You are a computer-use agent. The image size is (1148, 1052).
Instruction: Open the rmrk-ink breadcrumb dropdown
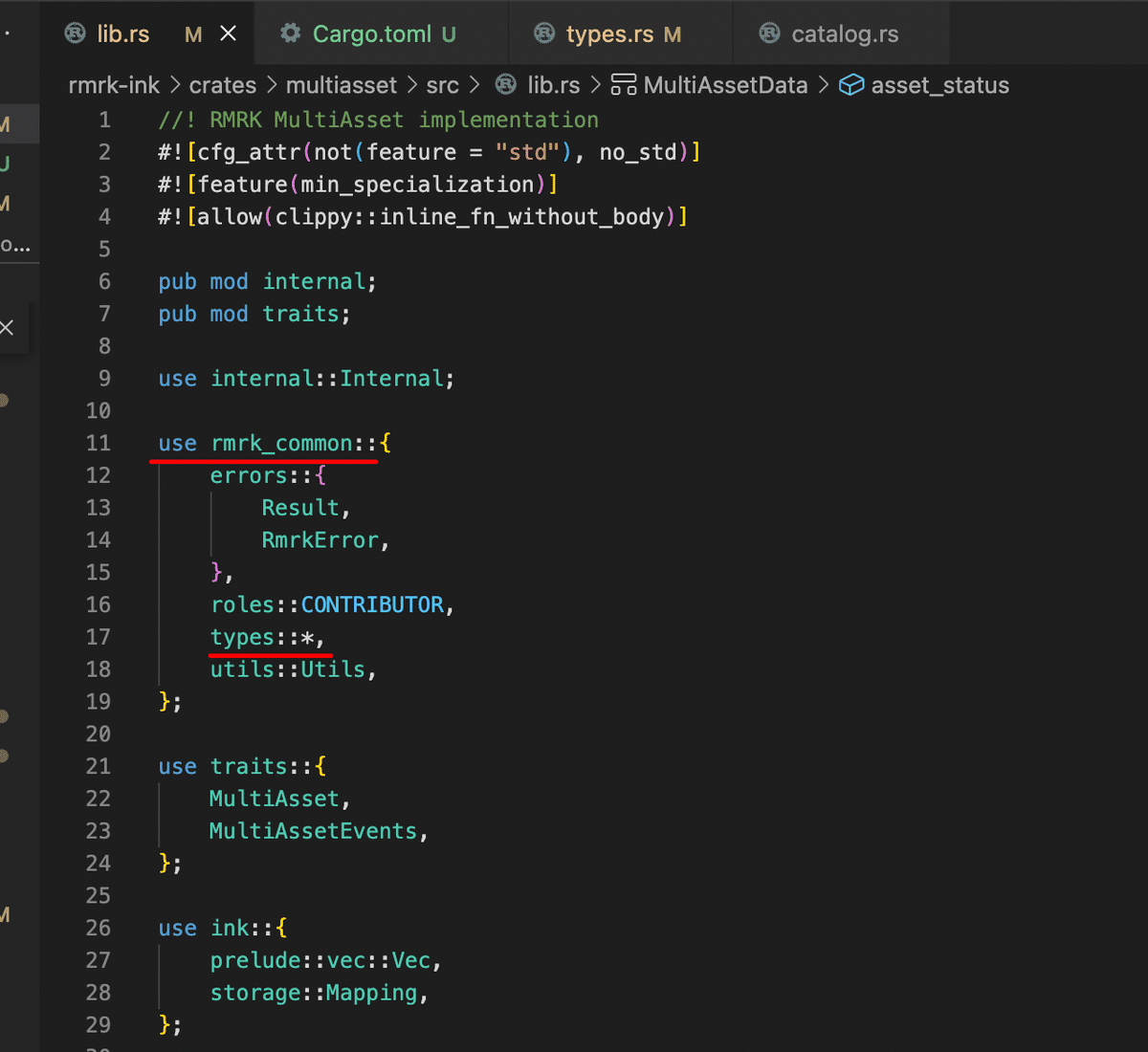pyautogui.click(x=114, y=85)
